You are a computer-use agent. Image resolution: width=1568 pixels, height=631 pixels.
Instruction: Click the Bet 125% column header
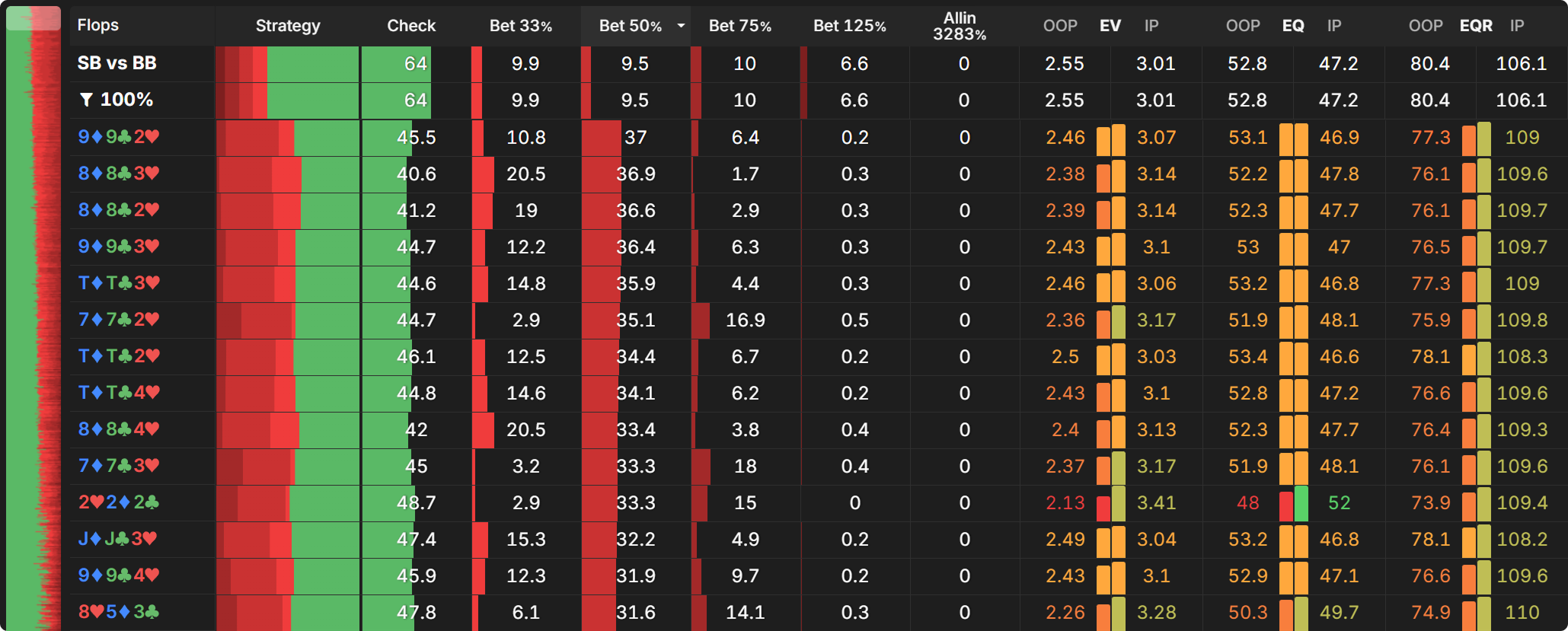point(850,26)
